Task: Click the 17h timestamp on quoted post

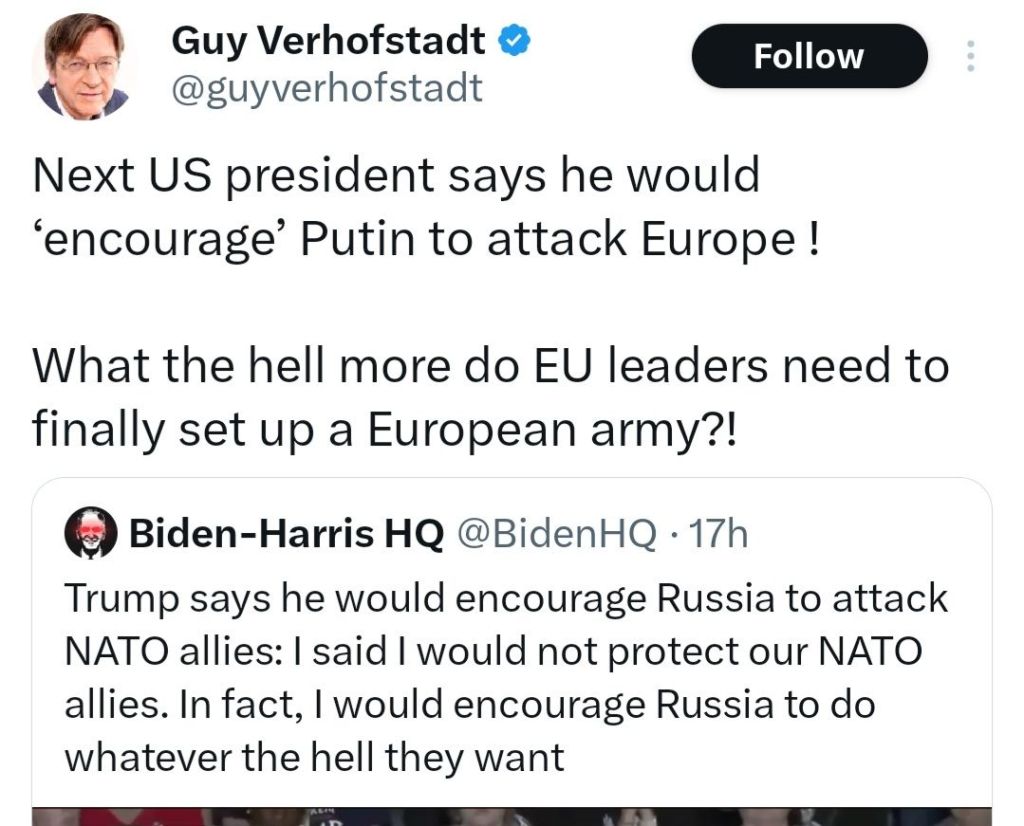Action: point(719,536)
